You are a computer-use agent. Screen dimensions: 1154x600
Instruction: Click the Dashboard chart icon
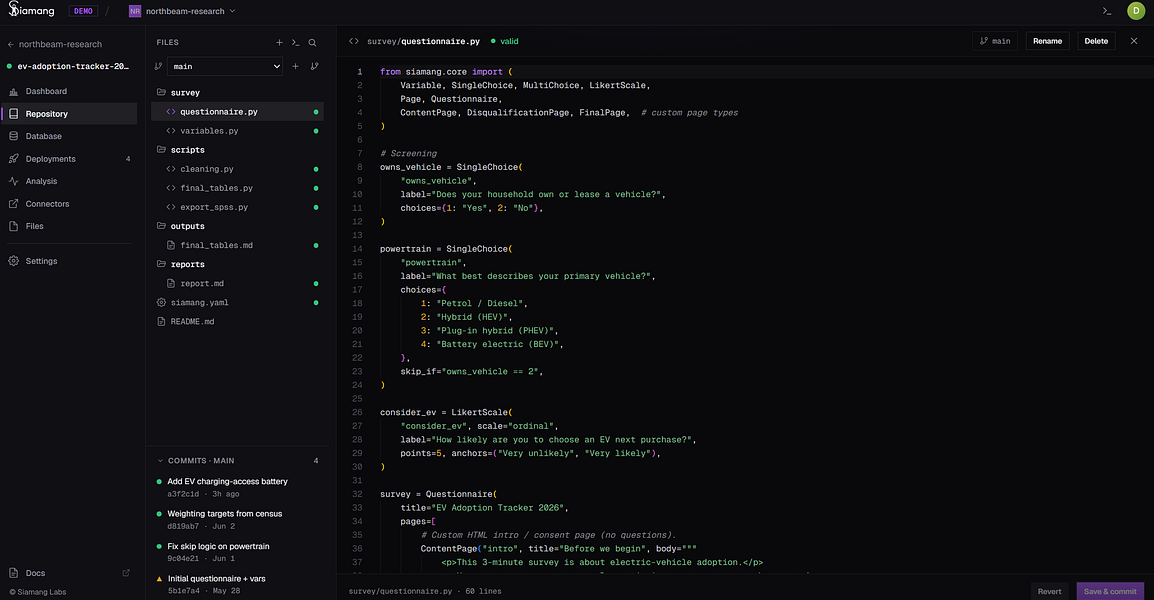pos(13,91)
